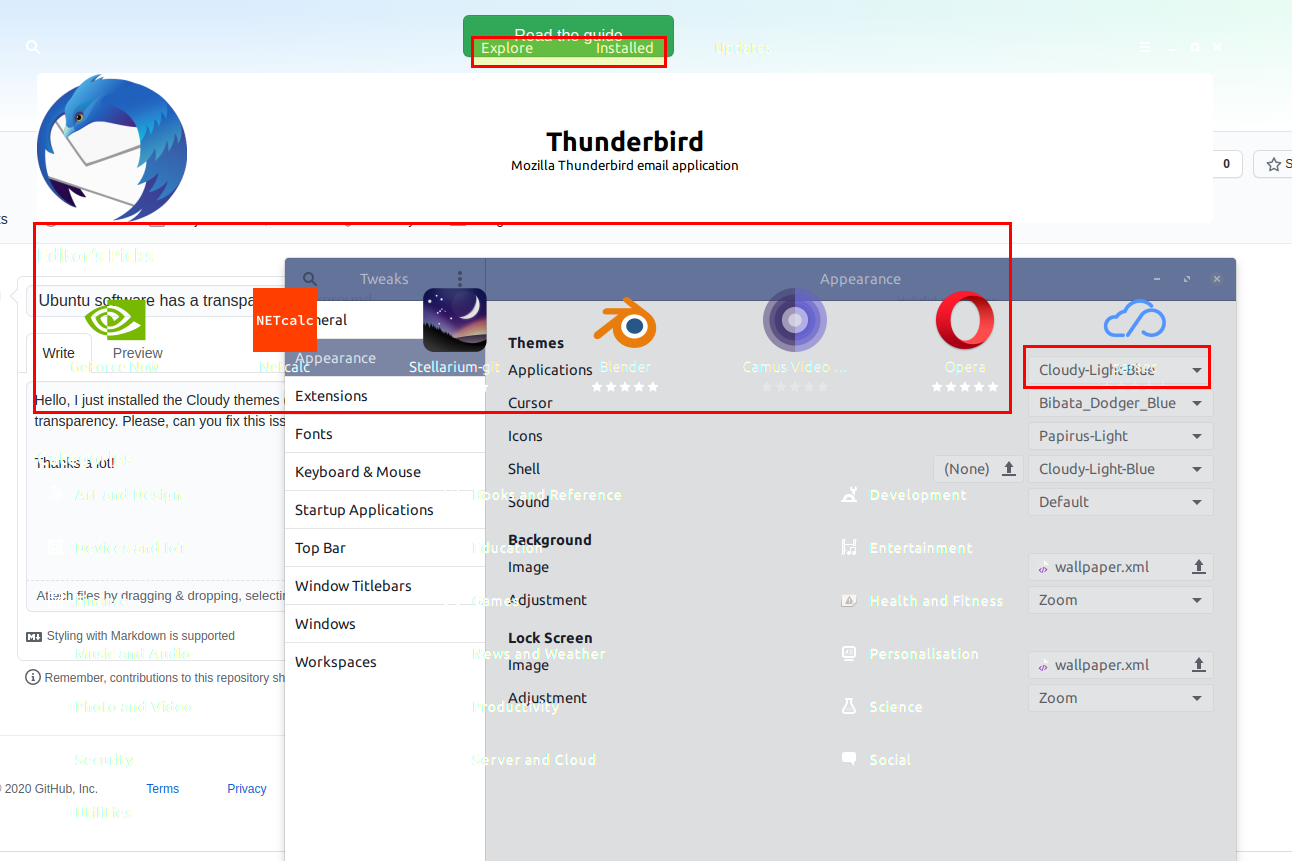Screen dimensions: 1292x861
Task: Open the GitHub Privacy link
Action: coord(247,789)
